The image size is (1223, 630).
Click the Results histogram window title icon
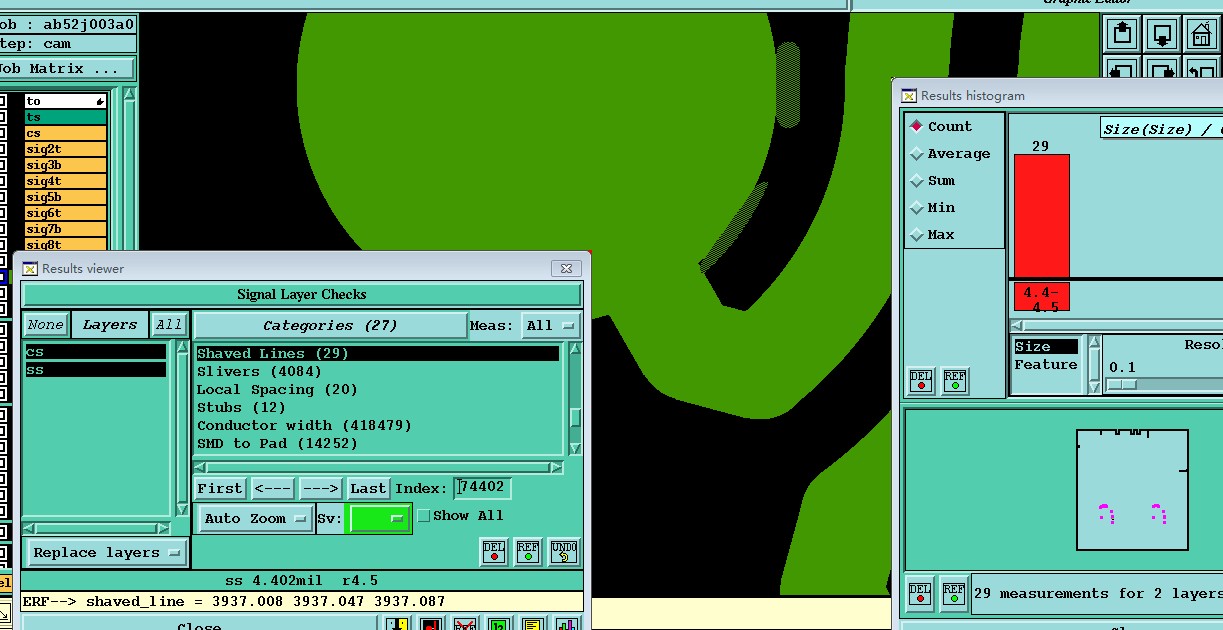(x=909, y=96)
